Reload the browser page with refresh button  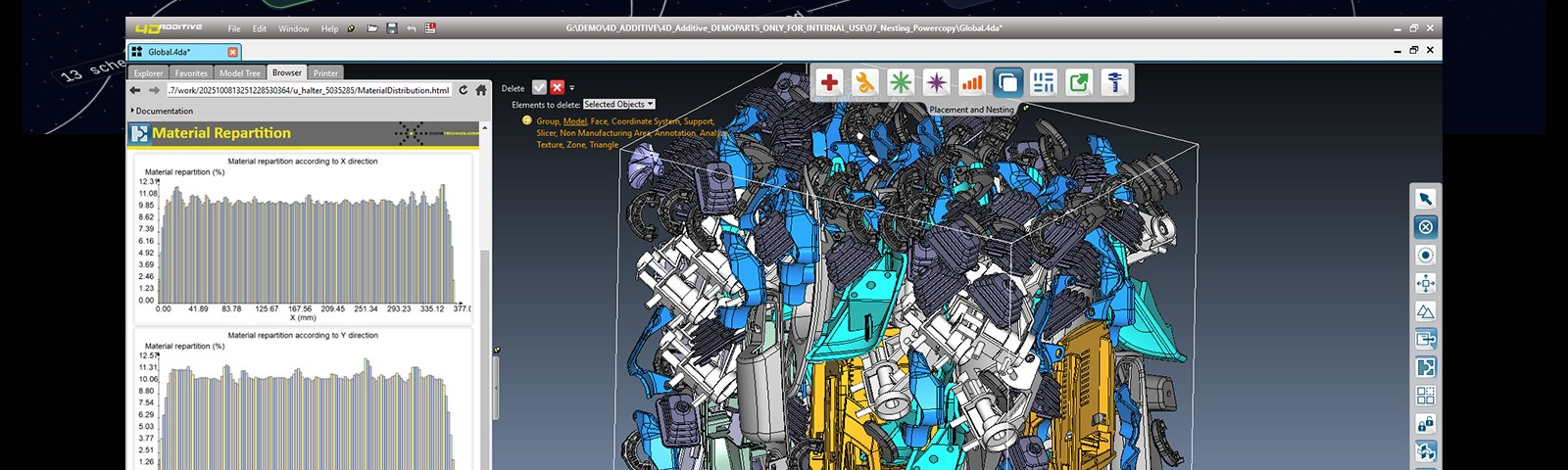click(x=464, y=90)
